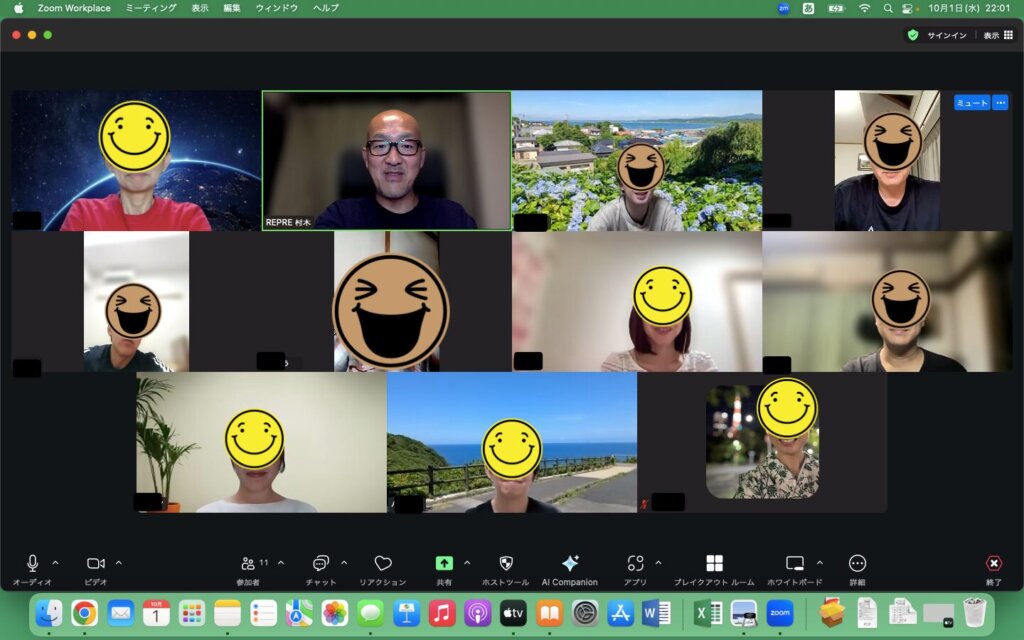
Task: Open the ミーティング menu in the menu bar
Action: [151, 8]
